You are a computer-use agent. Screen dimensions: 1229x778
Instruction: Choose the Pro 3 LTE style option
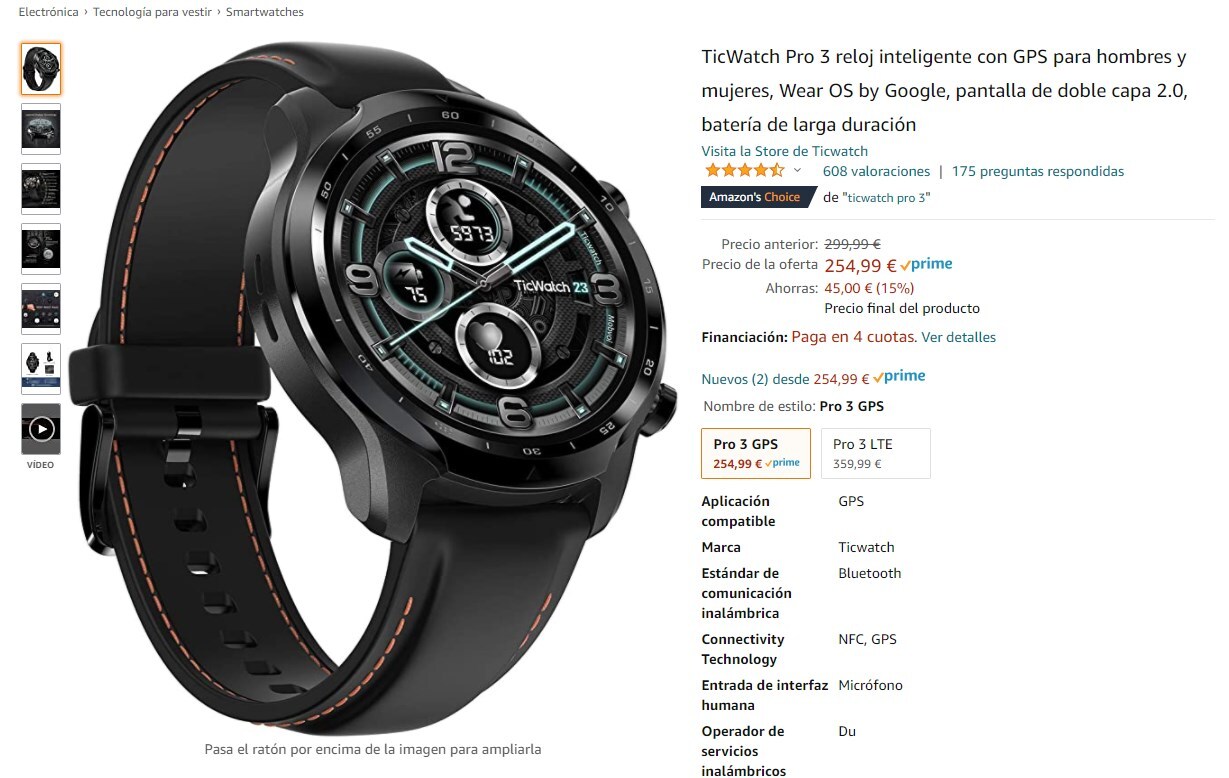pyautogui.click(x=875, y=453)
